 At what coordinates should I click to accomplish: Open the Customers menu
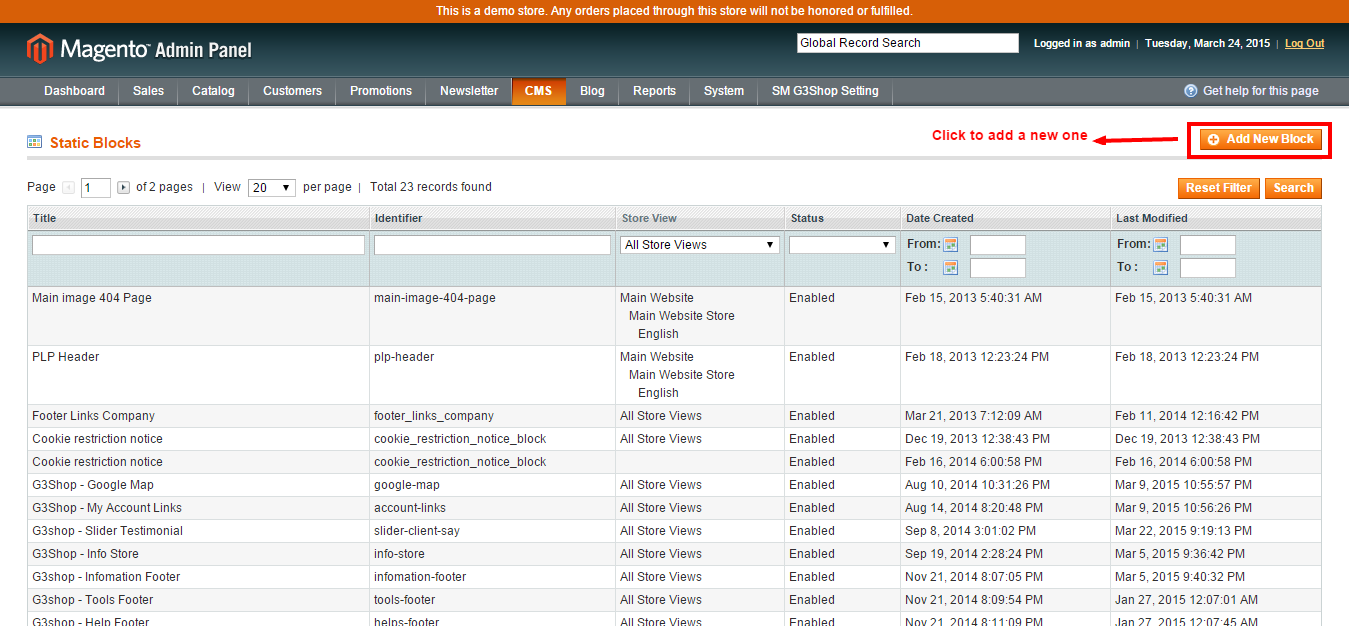pos(292,91)
